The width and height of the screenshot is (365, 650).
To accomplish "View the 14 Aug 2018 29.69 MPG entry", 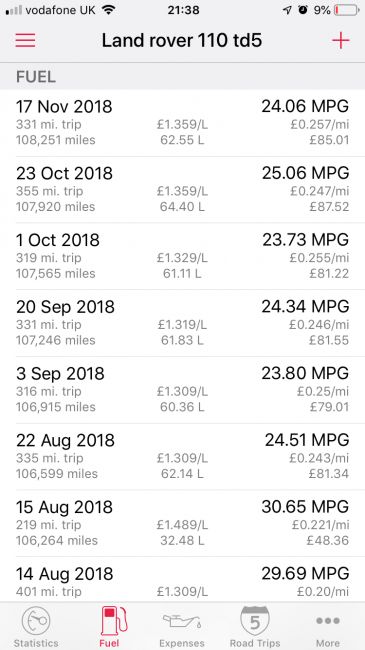I will [x=182, y=580].
